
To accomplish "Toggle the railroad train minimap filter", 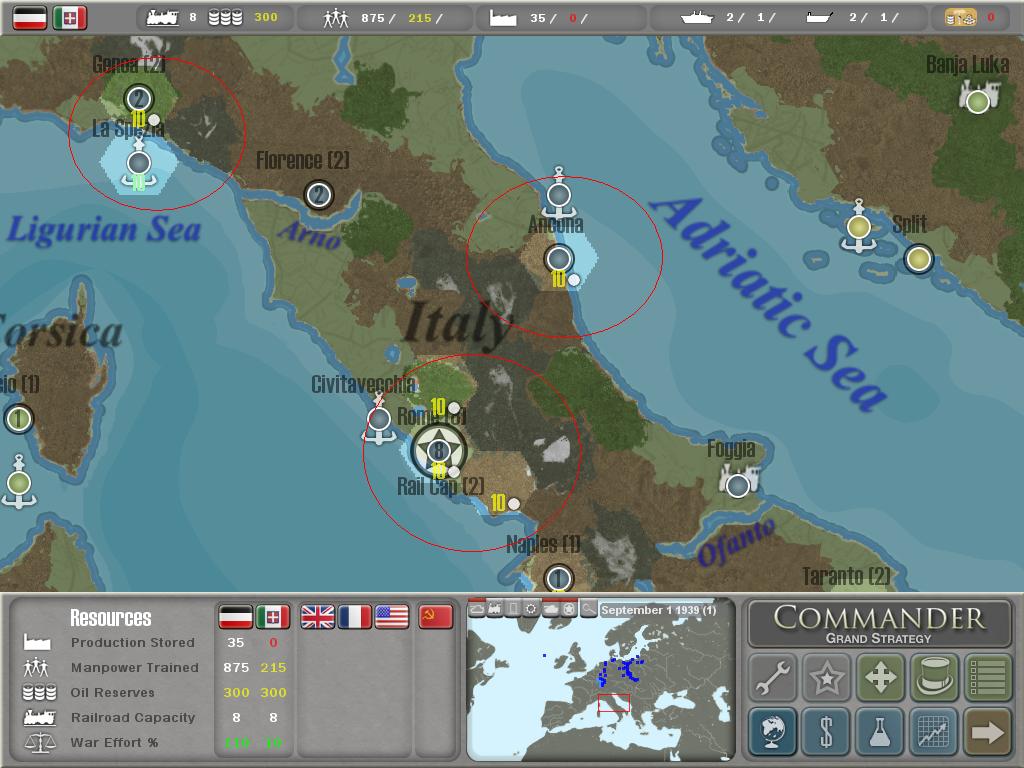I will click(x=496, y=609).
